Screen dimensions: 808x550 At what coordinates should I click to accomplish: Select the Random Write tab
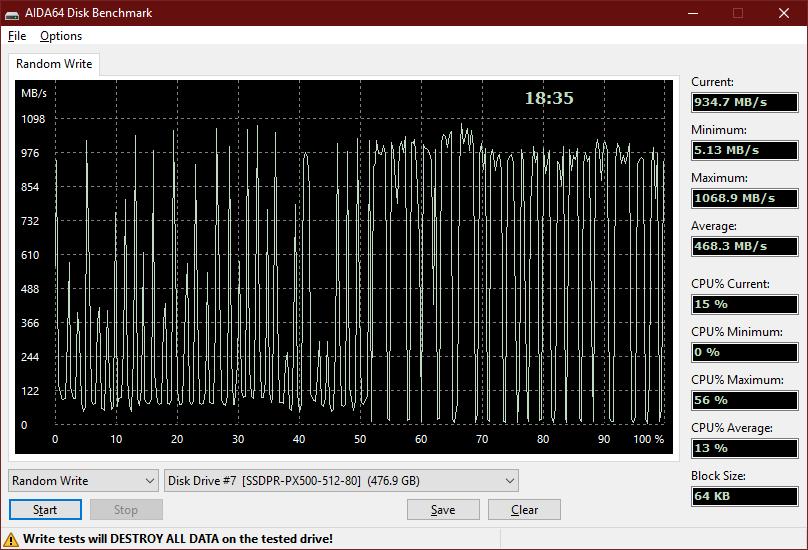click(x=54, y=64)
